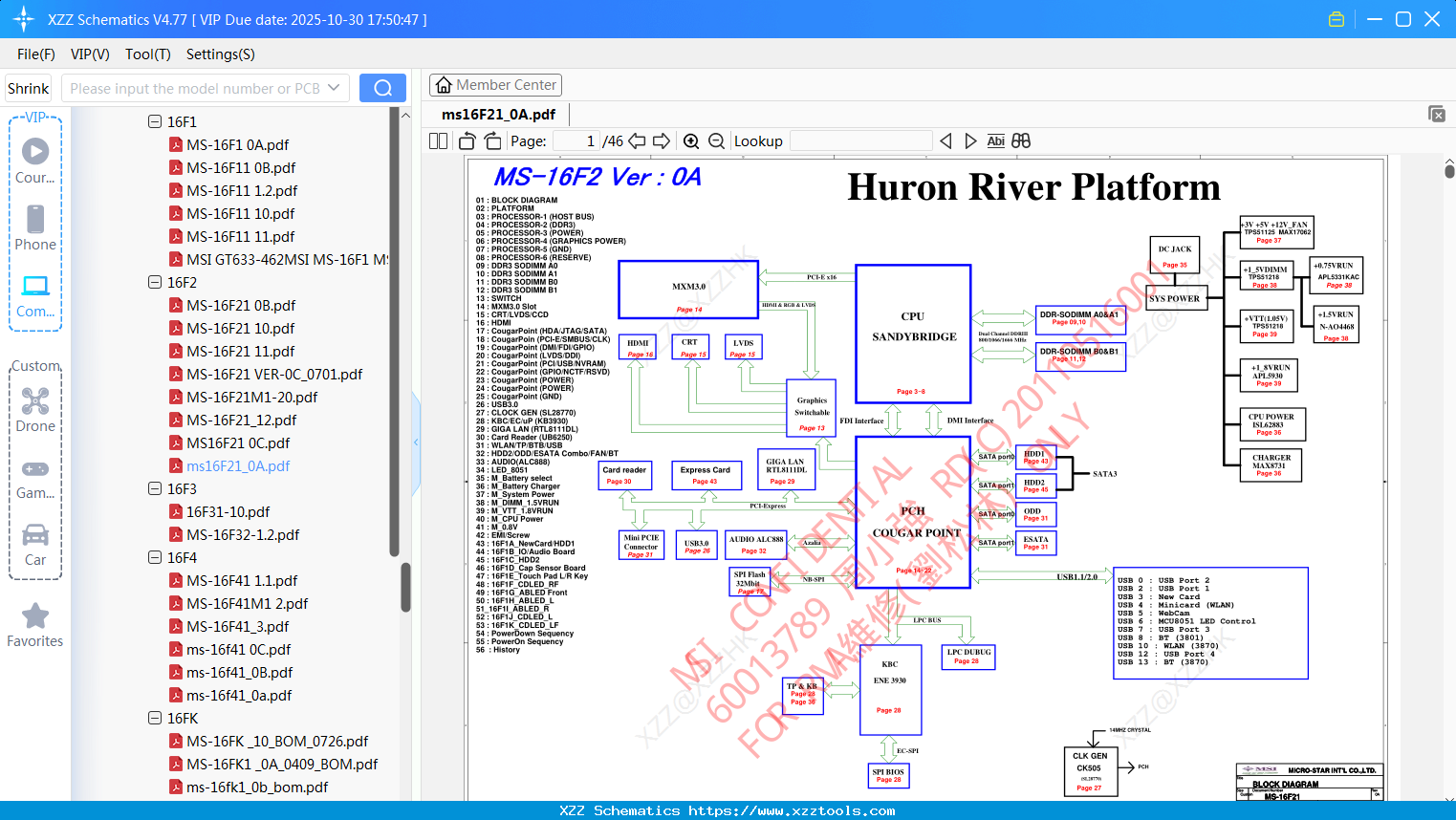
Task: Select Drone category icon
Action: [35, 410]
